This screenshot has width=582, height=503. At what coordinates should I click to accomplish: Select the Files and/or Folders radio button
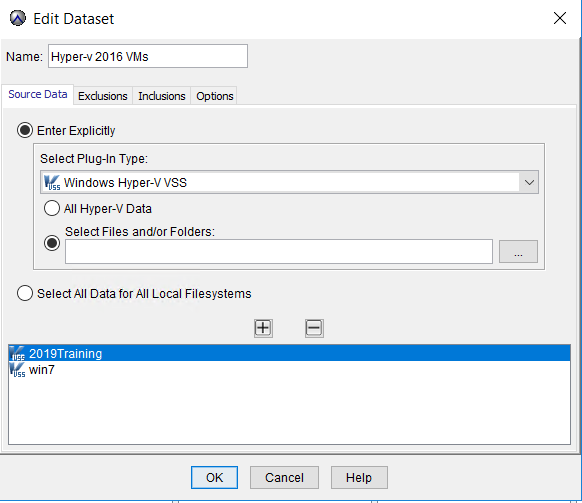[x=52, y=244]
